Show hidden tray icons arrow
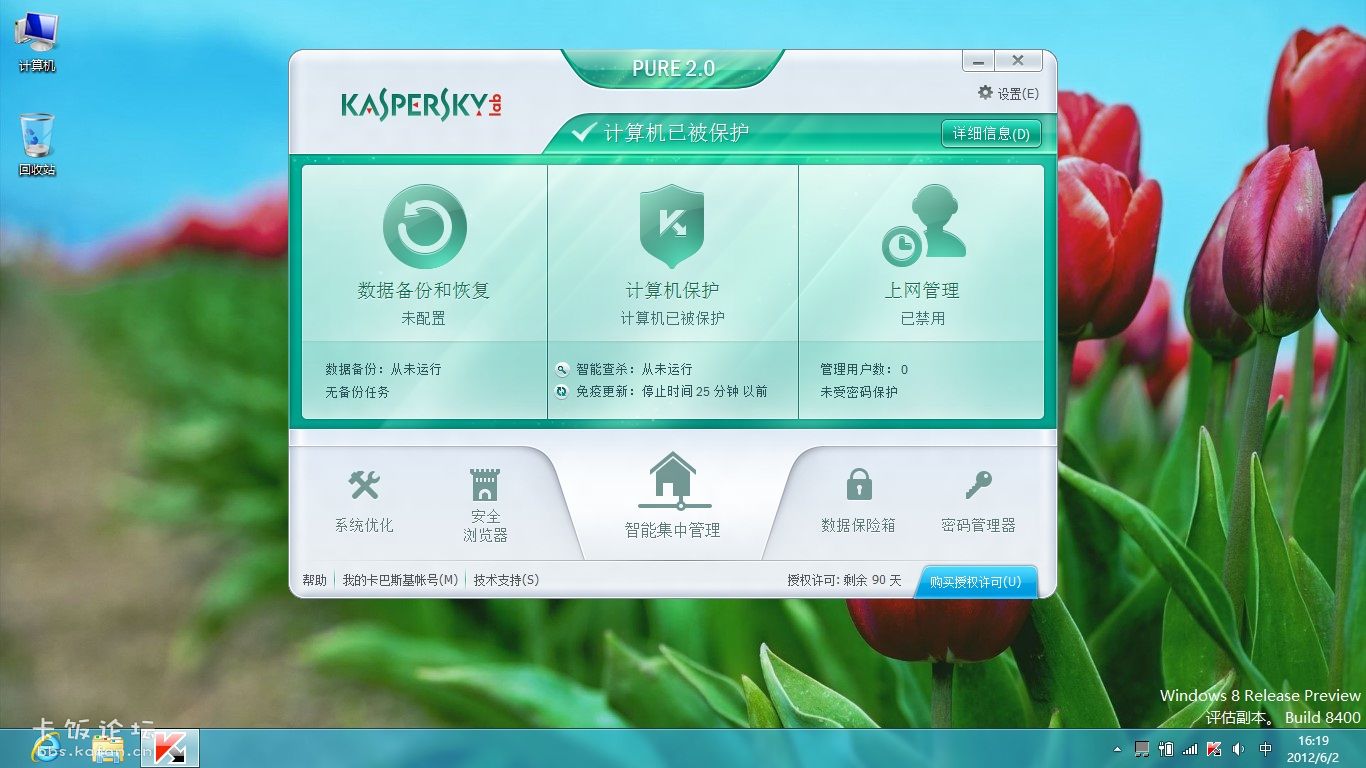The height and width of the screenshot is (768, 1366). pyautogui.click(x=1117, y=748)
